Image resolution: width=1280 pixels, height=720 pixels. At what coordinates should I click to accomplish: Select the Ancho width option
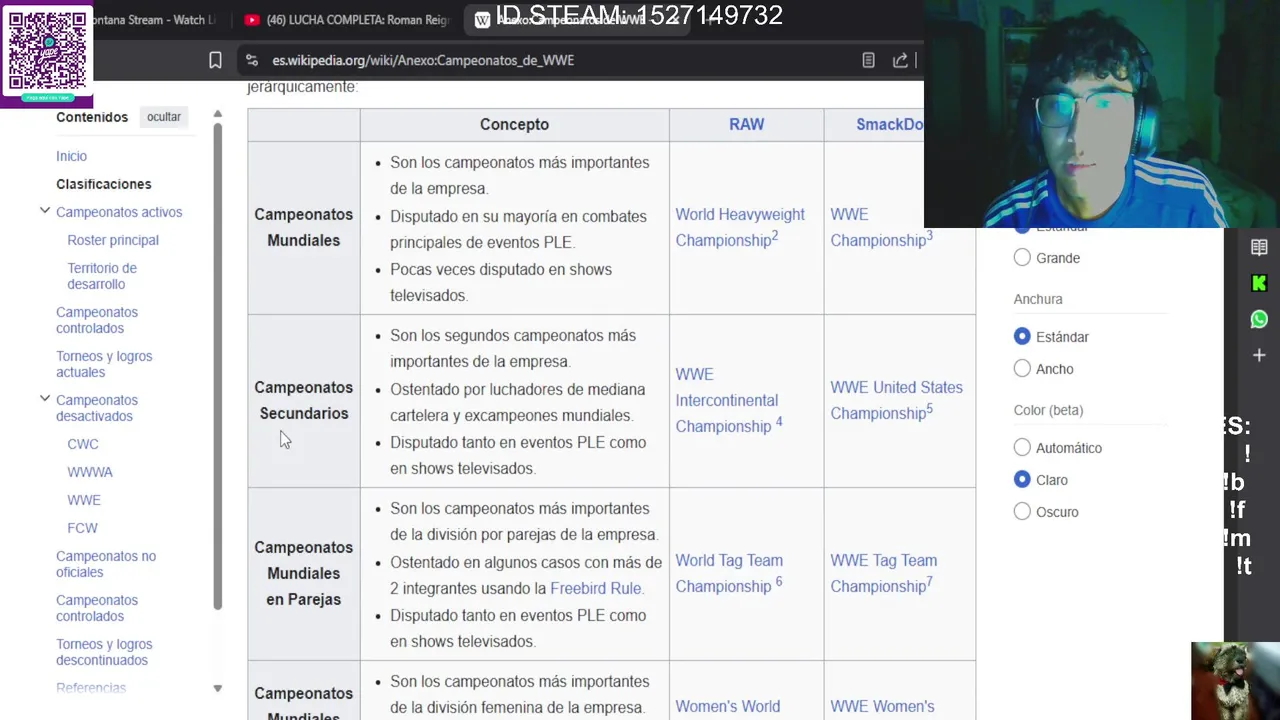(x=1022, y=369)
